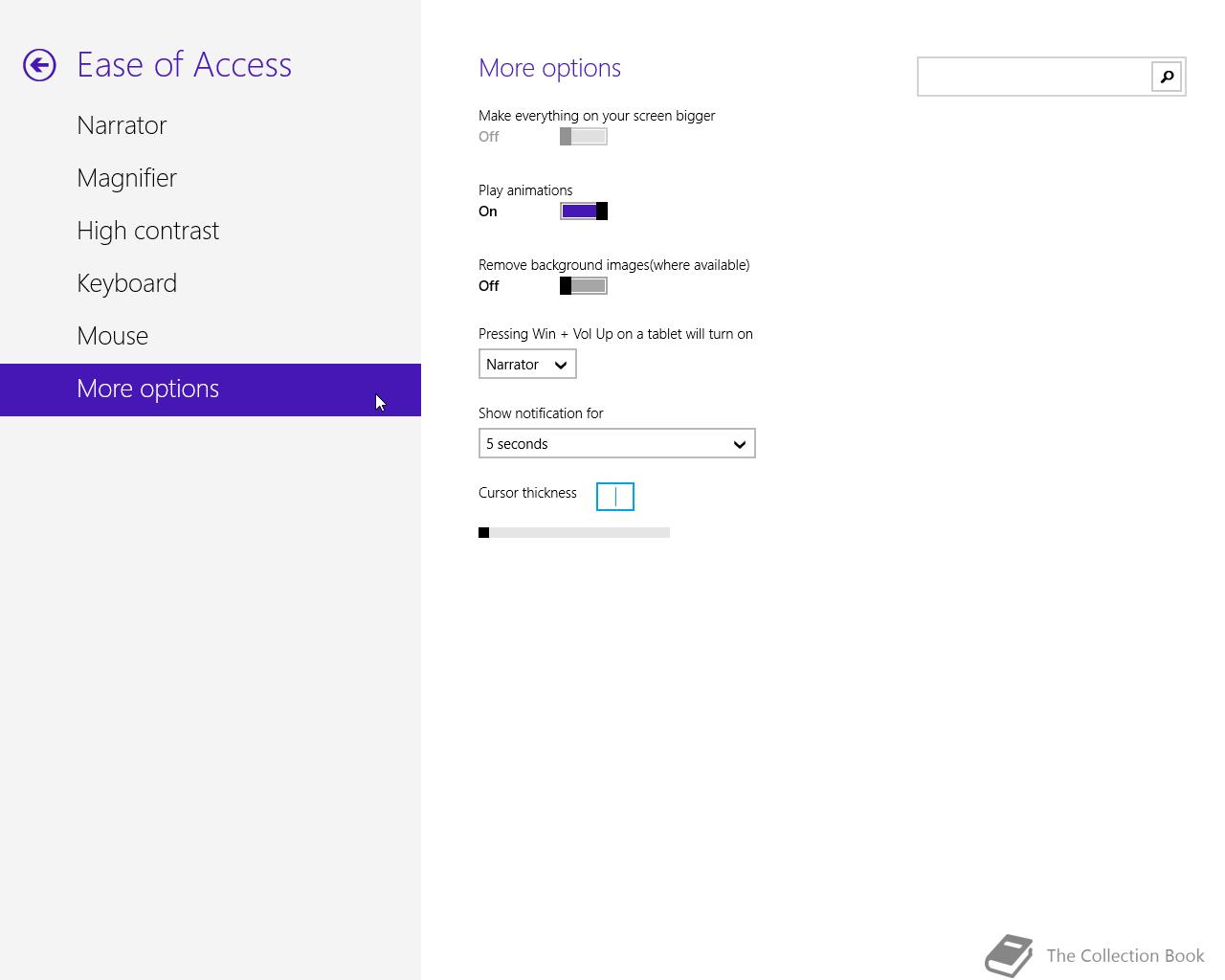Open Keyboard accessibility settings

point(126,283)
